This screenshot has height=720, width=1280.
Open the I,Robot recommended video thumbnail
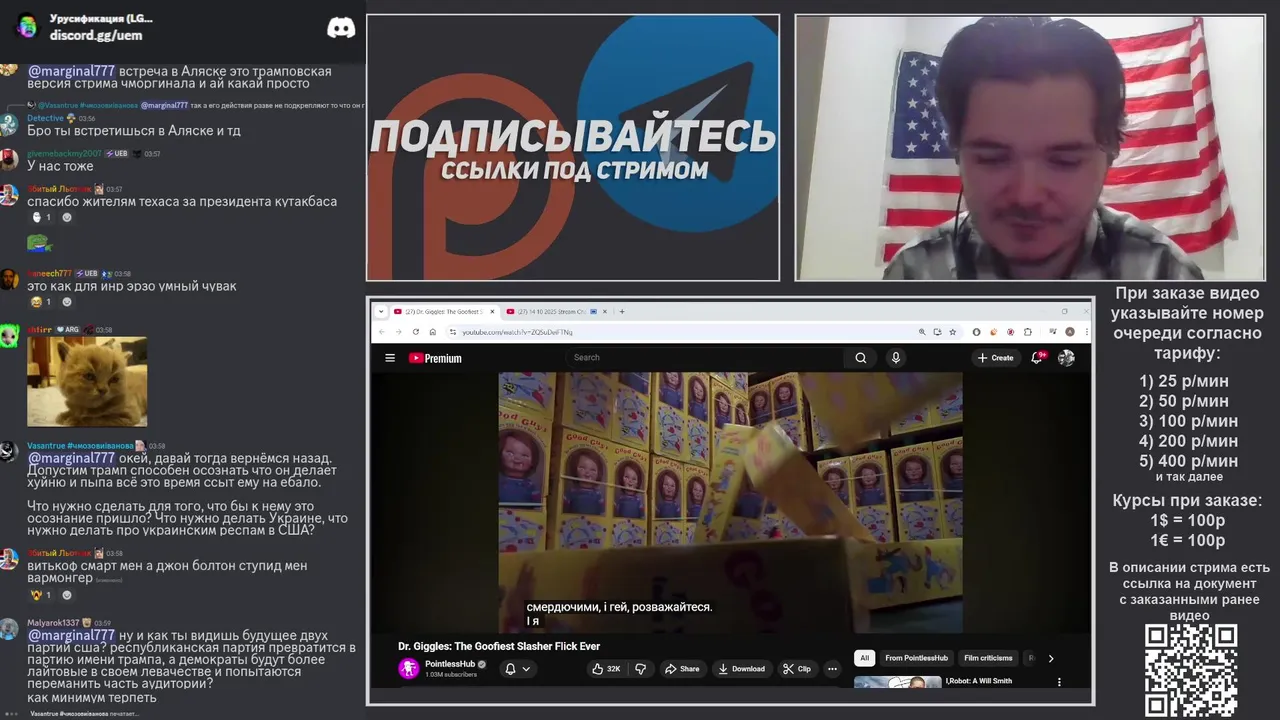coord(897,682)
